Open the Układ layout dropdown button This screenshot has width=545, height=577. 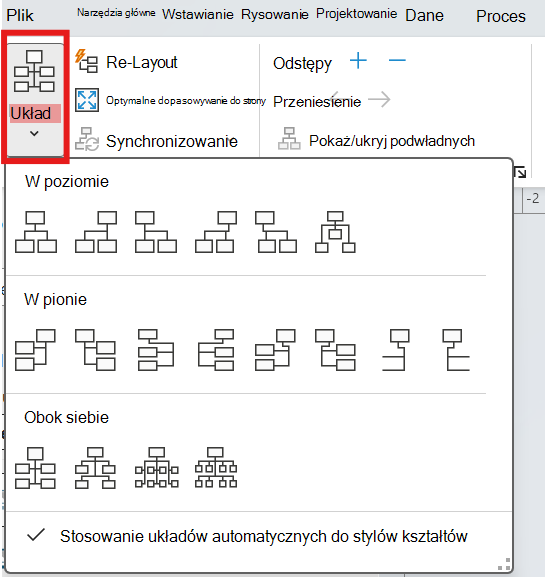(x=35, y=99)
